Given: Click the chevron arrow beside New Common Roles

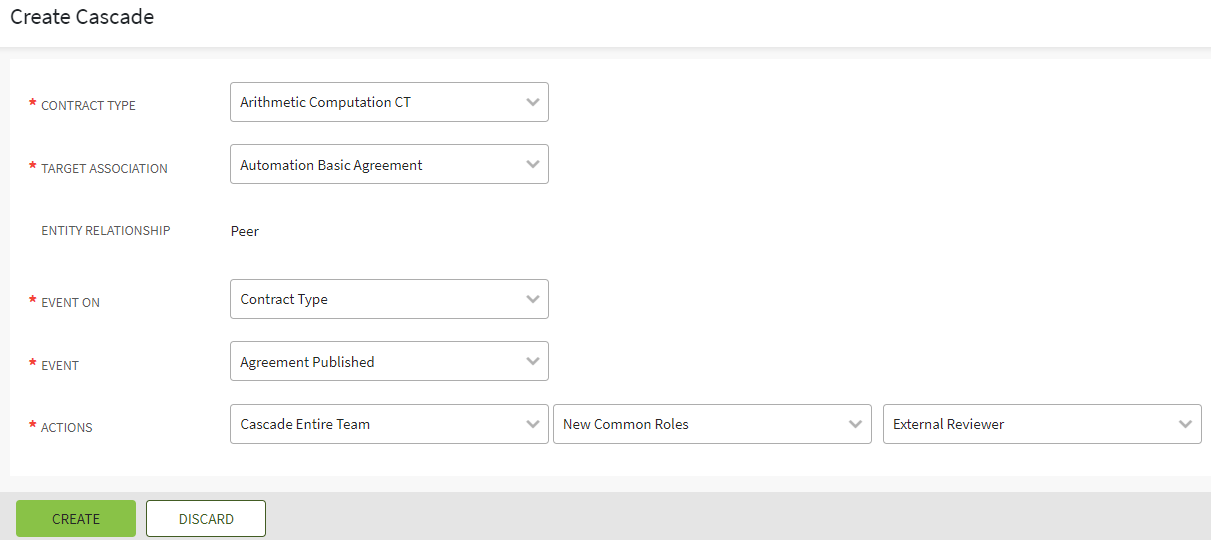Looking at the screenshot, I should [855, 424].
